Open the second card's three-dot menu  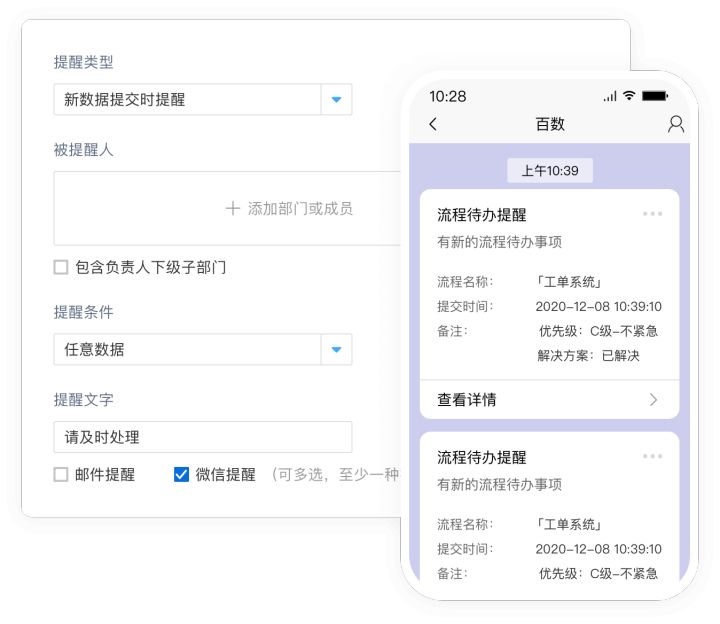tap(652, 456)
